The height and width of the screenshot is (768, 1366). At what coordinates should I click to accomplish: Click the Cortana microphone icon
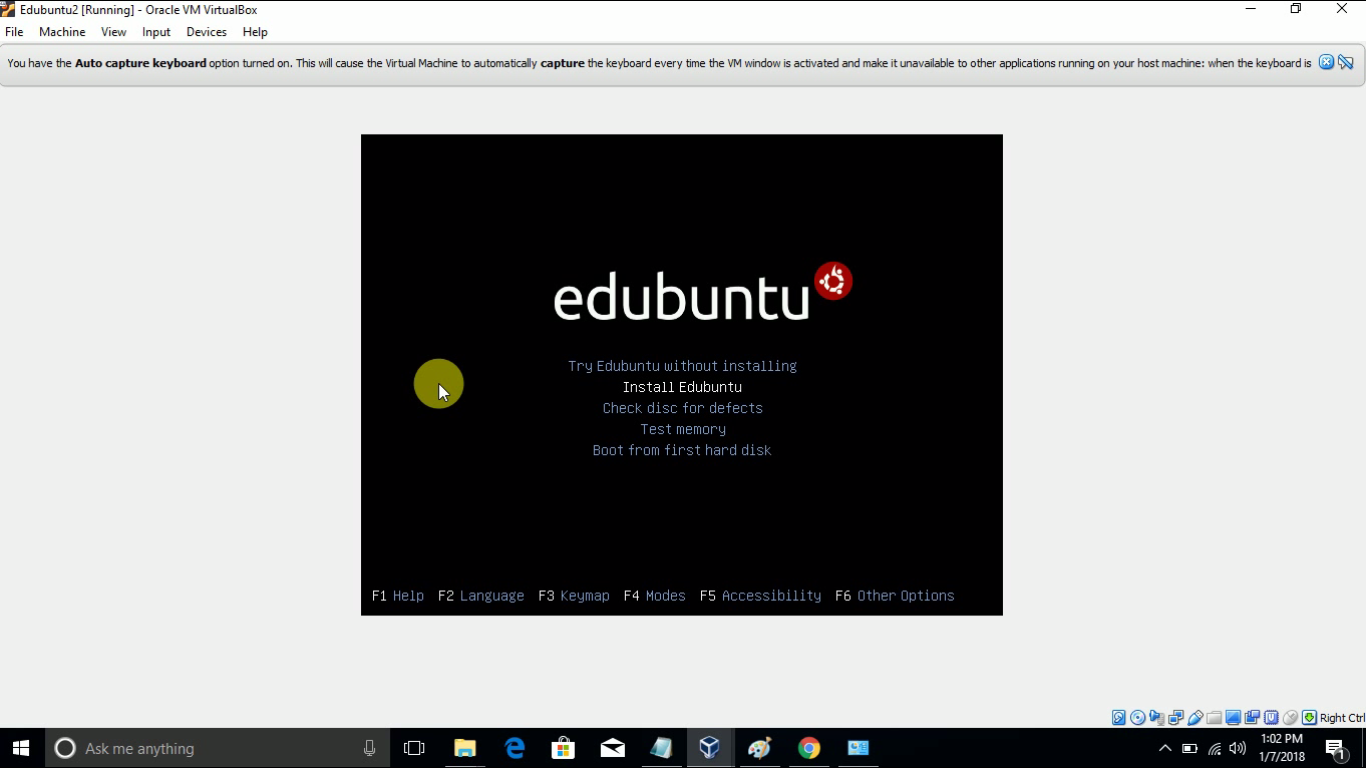click(x=370, y=748)
